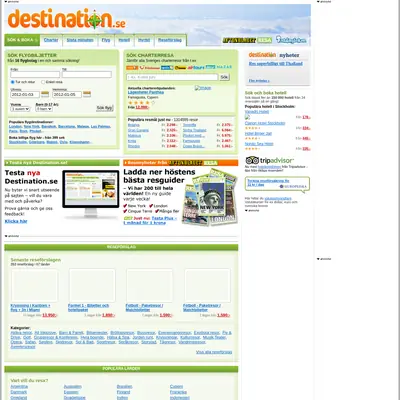Open the Stockholm cheap flights link

pyautogui.click(x=18, y=142)
